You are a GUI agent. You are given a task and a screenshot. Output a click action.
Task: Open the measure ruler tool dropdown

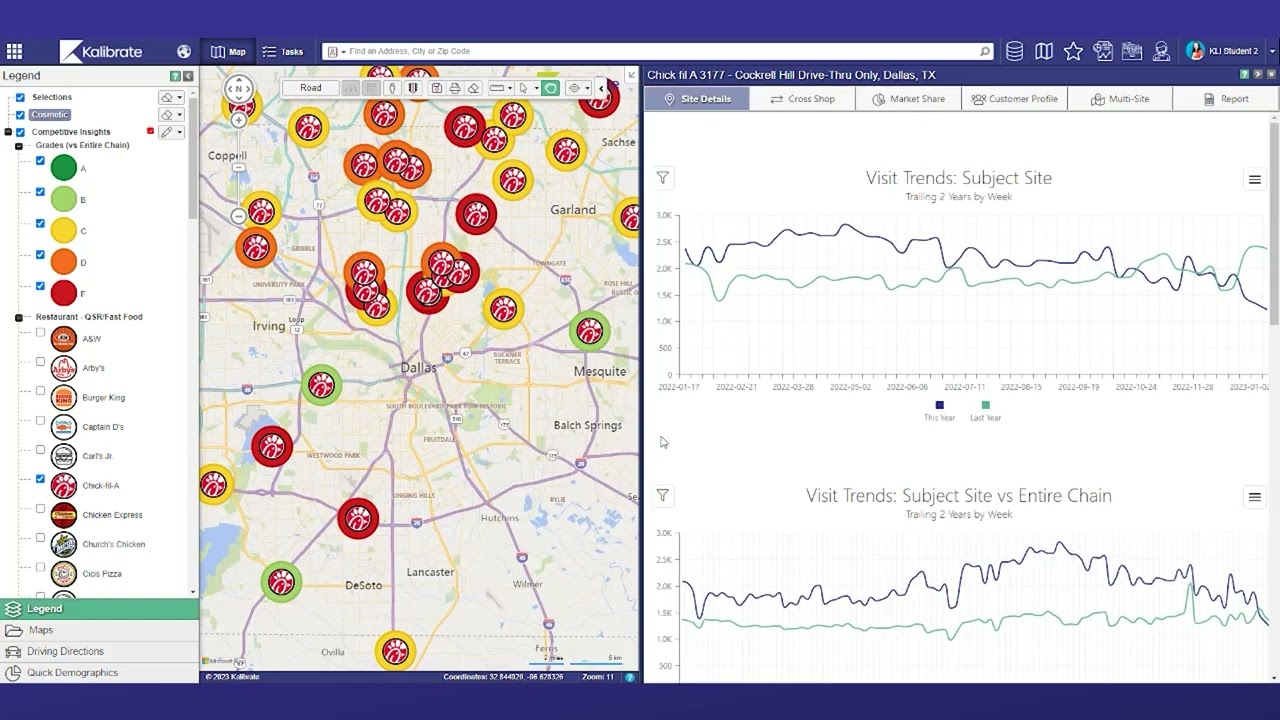[x=510, y=88]
